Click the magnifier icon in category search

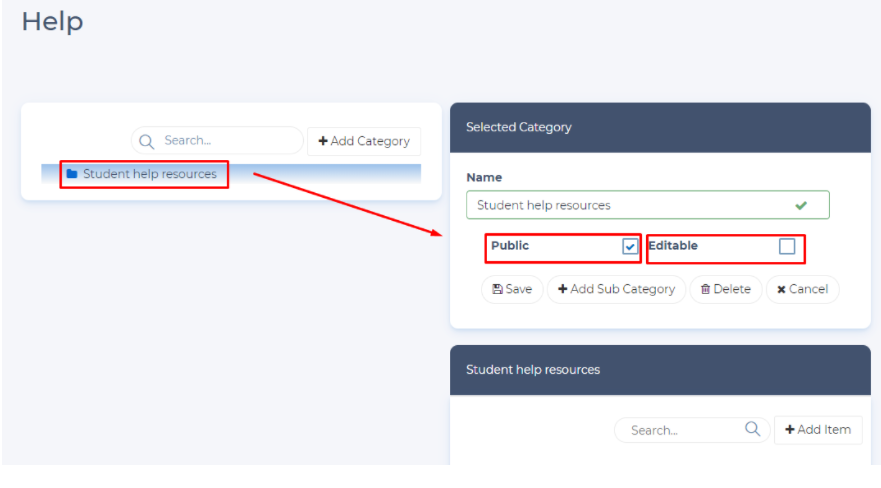tap(146, 141)
